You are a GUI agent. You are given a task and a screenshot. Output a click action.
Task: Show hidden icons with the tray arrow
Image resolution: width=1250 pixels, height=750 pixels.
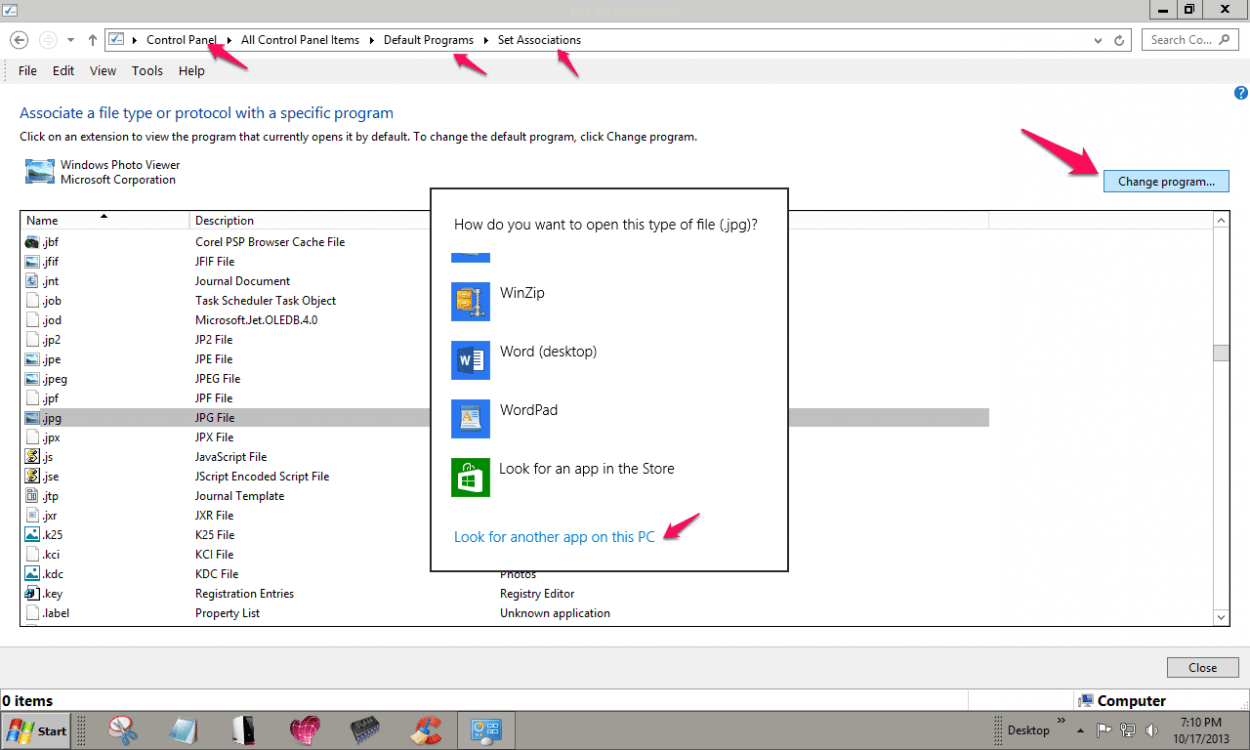click(x=1080, y=730)
